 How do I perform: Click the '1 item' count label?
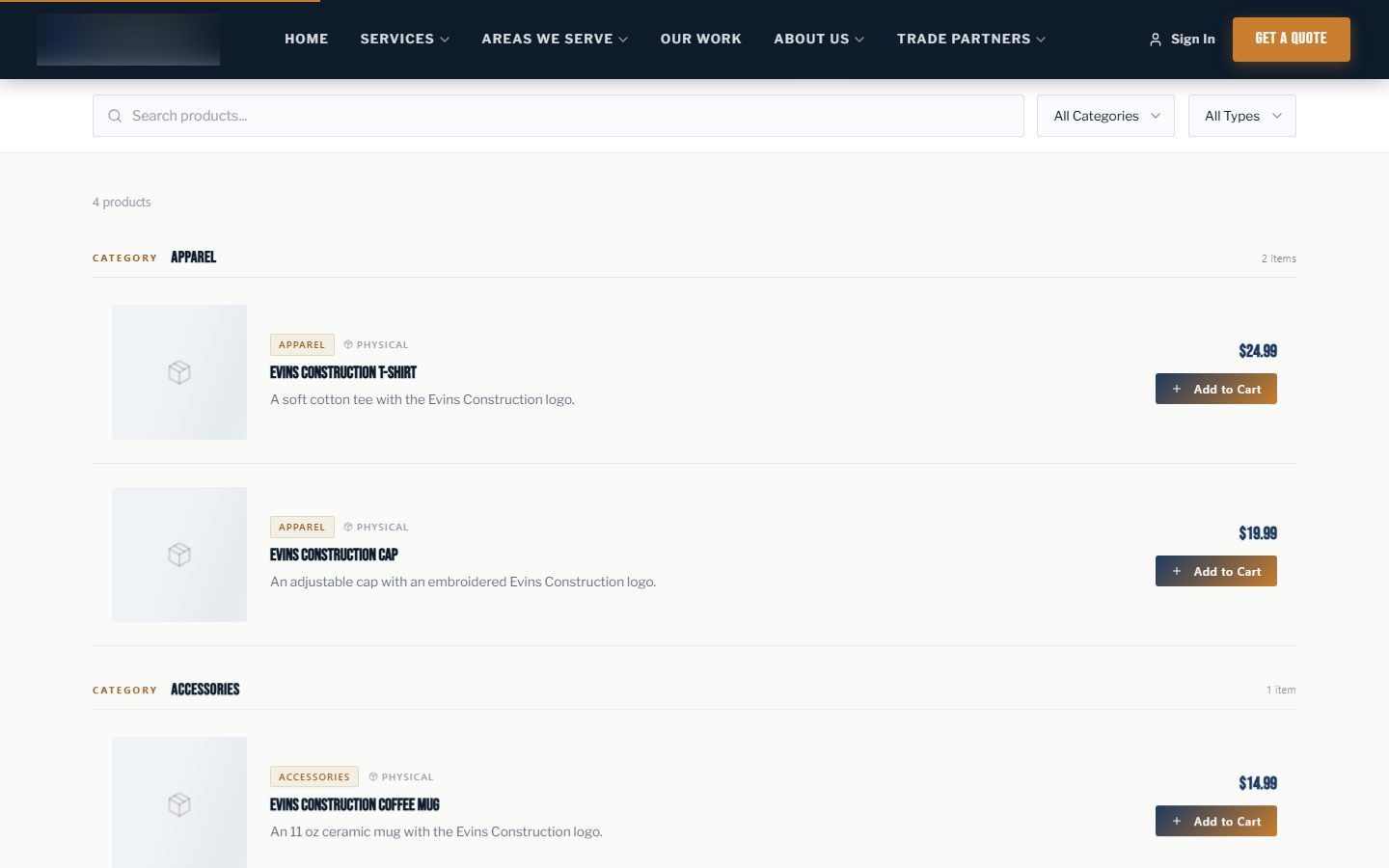pyautogui.click(x=1281, y=690)
